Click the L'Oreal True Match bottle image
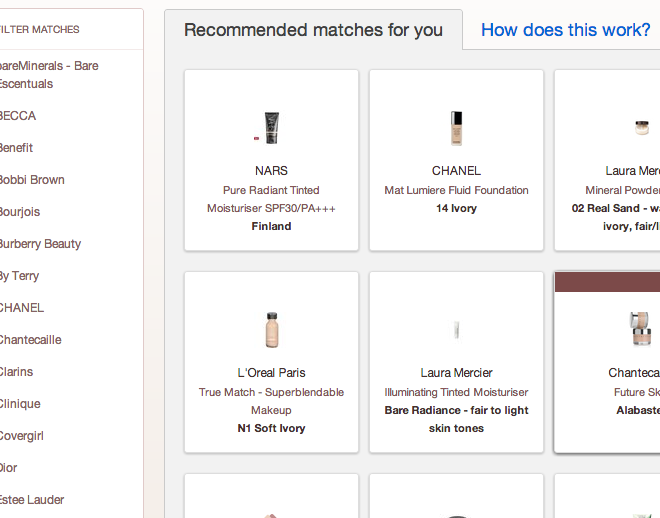Image resolution: width=660 pixels, height=518 pixels. tap(271, 329)
